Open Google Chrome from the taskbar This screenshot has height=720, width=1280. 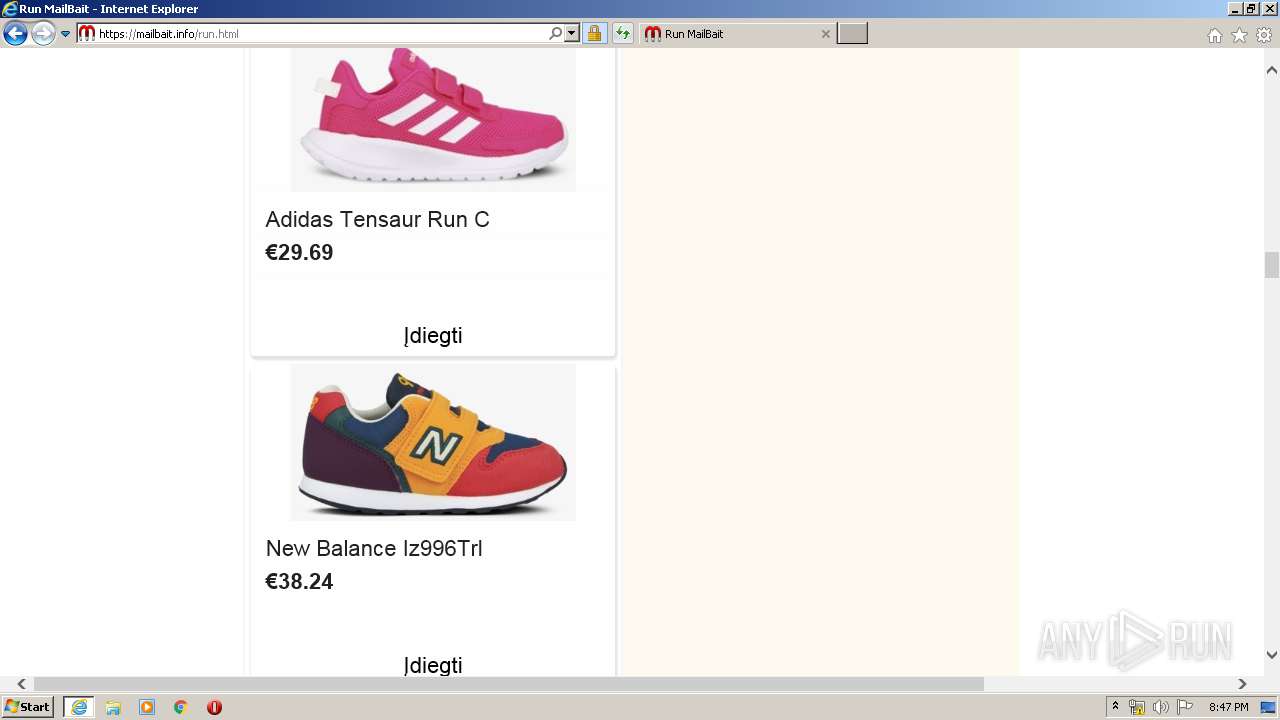pyautogui.click(x=180, y=707)
